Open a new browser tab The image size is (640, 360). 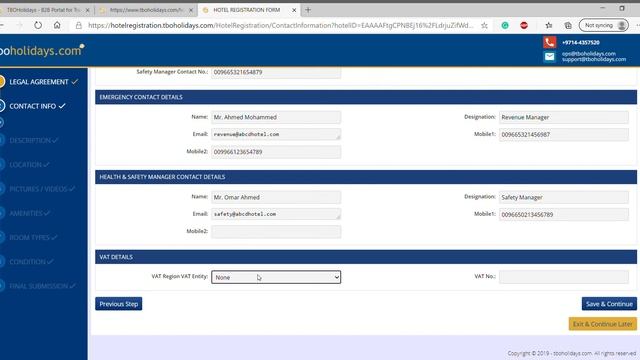(308, 10)
